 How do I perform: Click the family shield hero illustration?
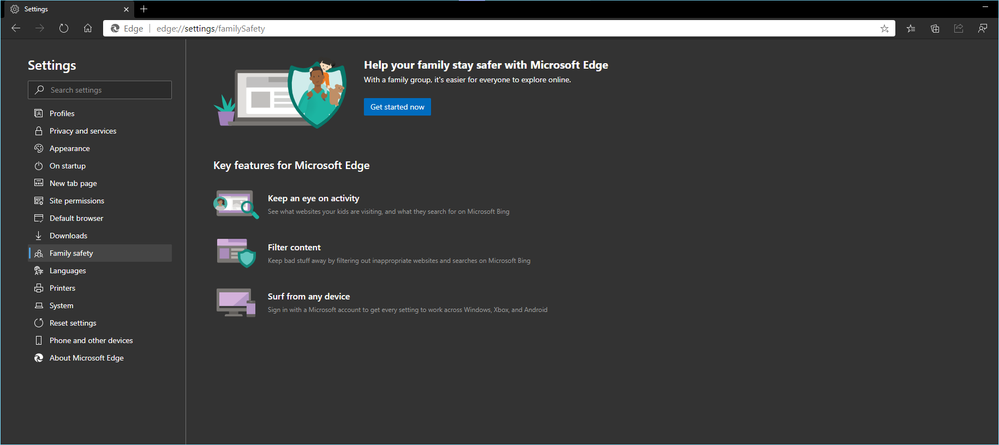tap(280, 94)
